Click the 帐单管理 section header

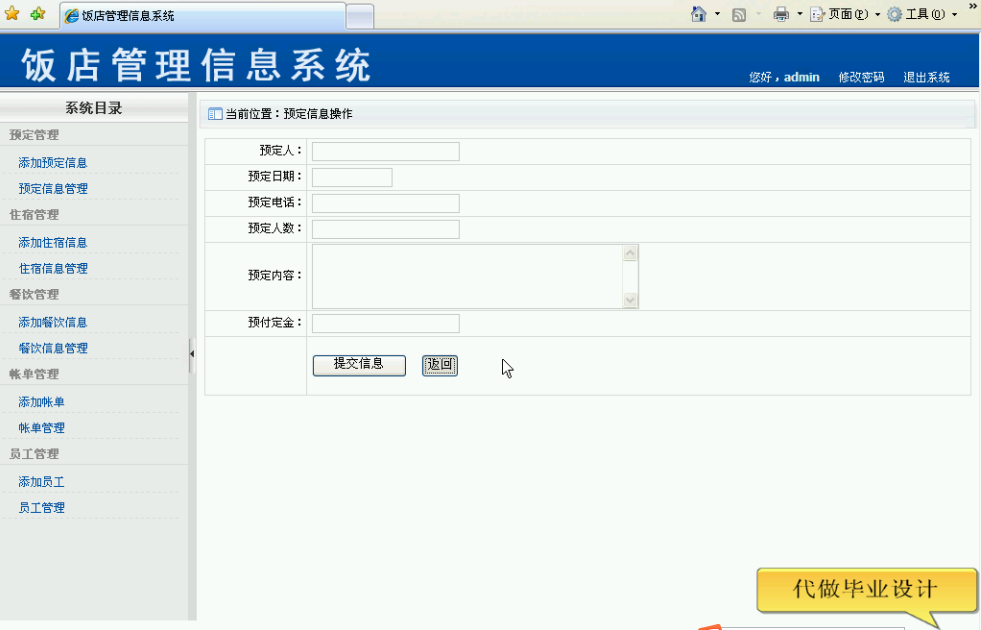[x=34, y=374]
